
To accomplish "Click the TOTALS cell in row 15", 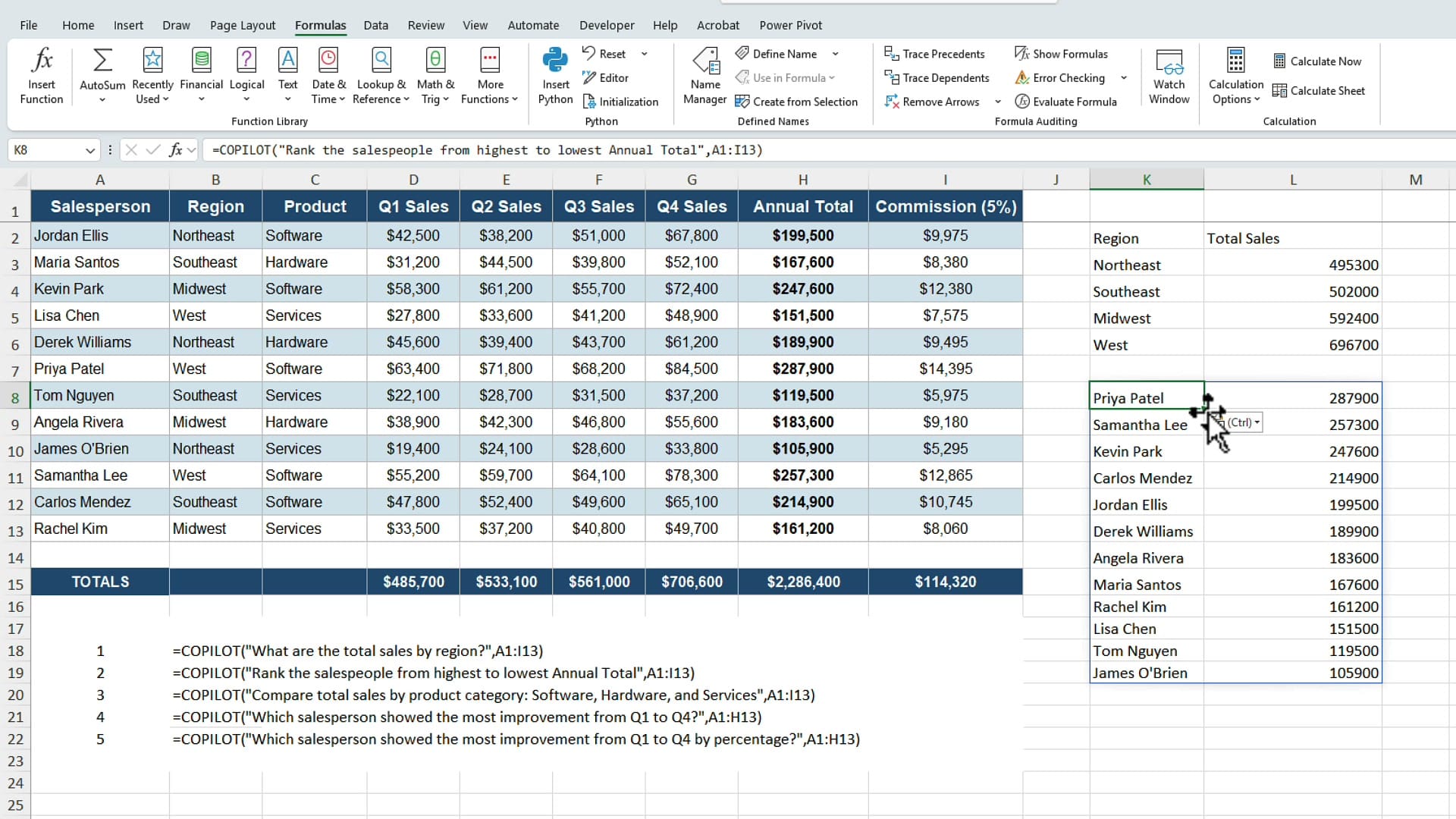I will pyautogui.click(x=100, y=582).
